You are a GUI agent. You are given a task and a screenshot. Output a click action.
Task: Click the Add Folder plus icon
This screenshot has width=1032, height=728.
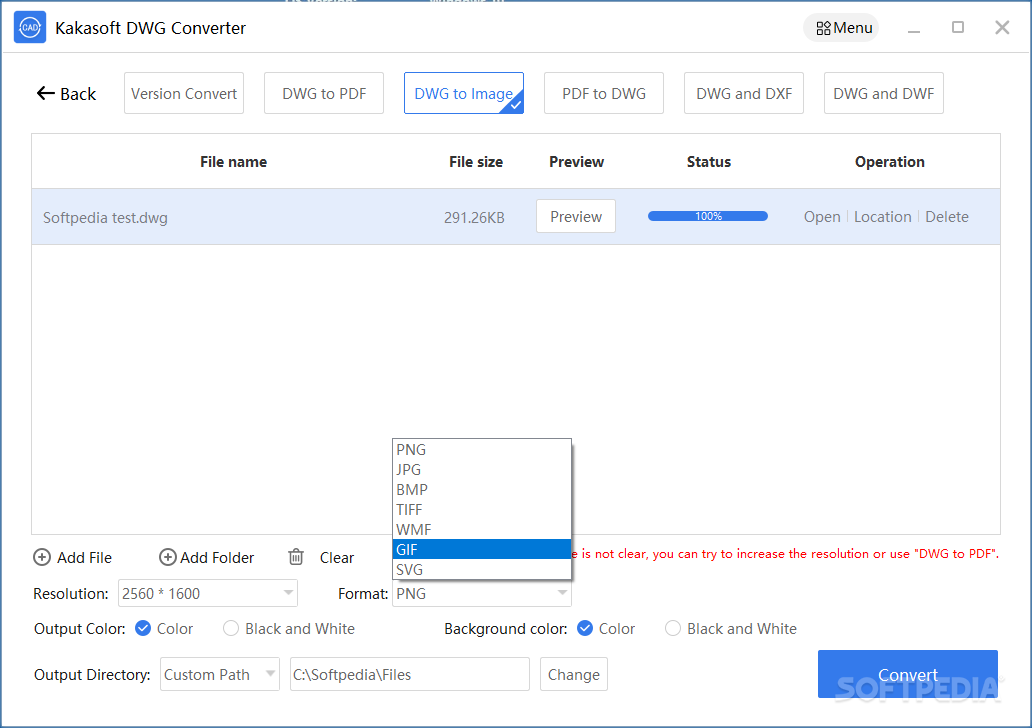pyautogui.click(x=168, y=558)
